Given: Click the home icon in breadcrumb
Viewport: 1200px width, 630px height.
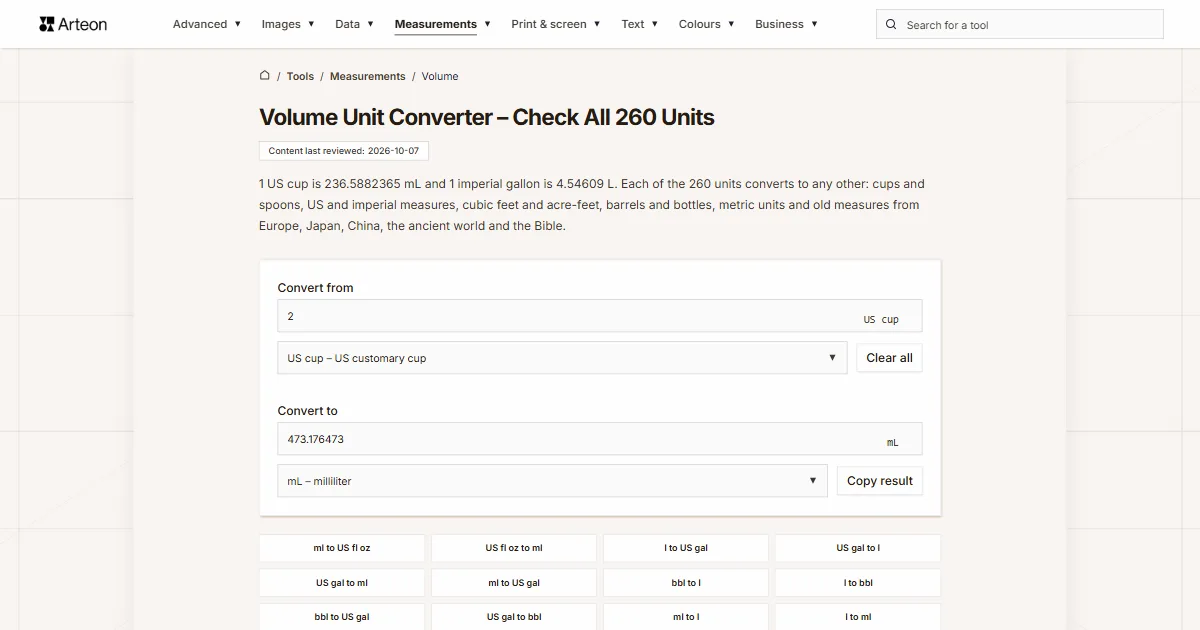Looking at the screenshot, I should 265,75.
